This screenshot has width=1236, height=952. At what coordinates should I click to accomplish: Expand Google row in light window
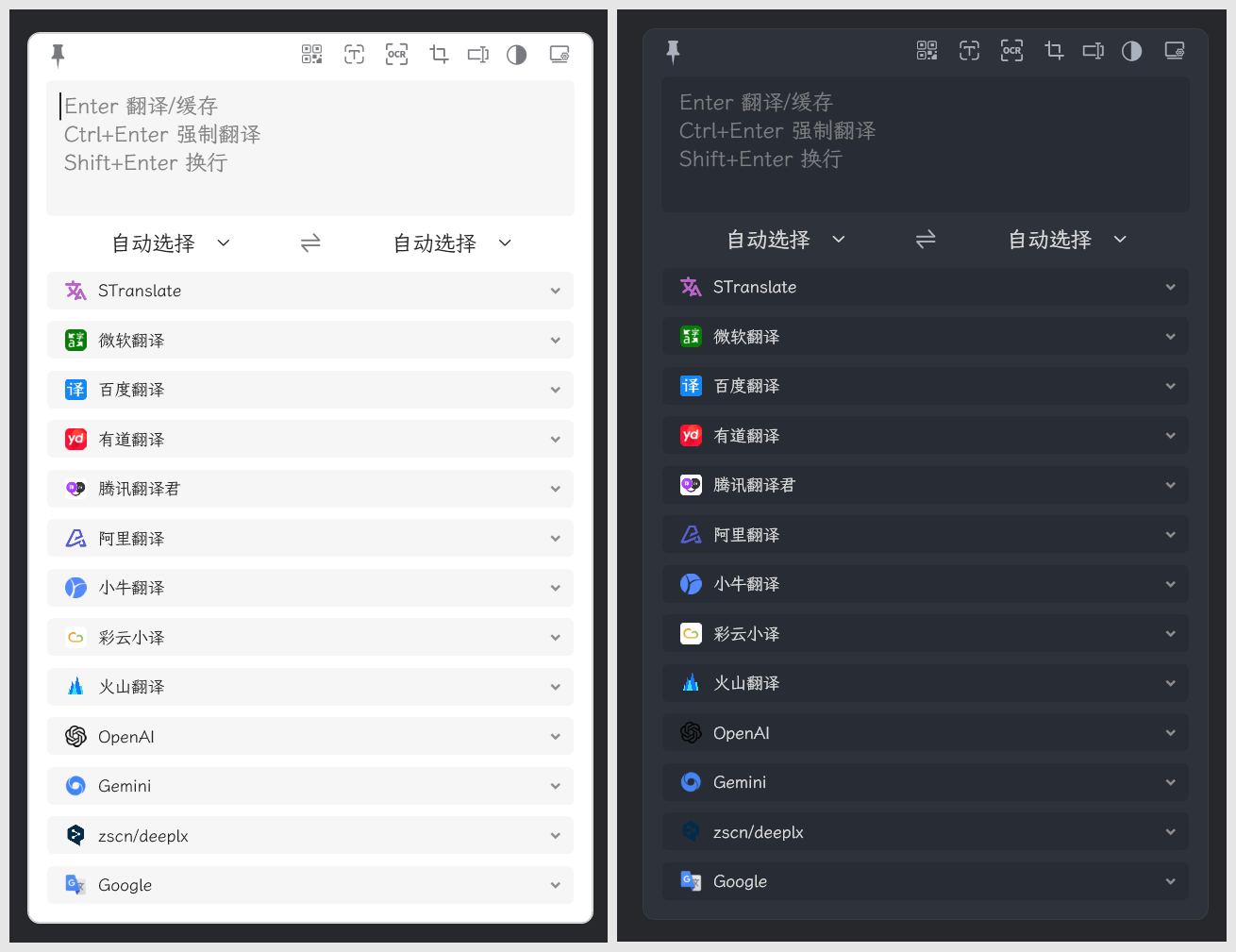(x=310, y=885)
